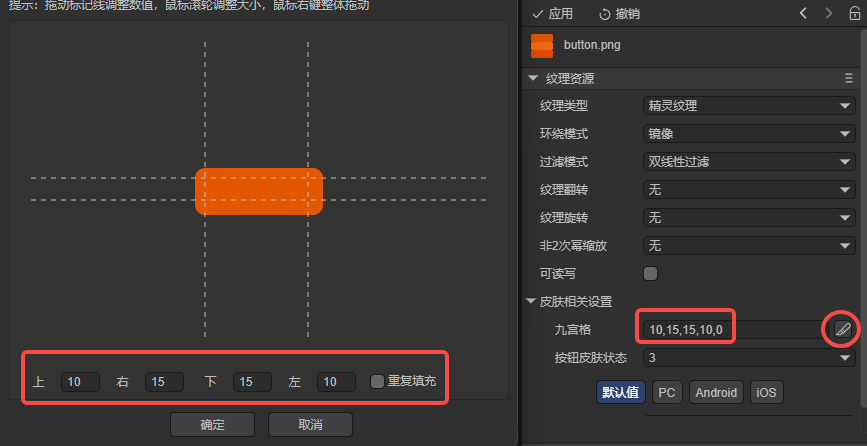Go forward with the right arrow icon
The image size is (867, 446).
tap(828, 14)
